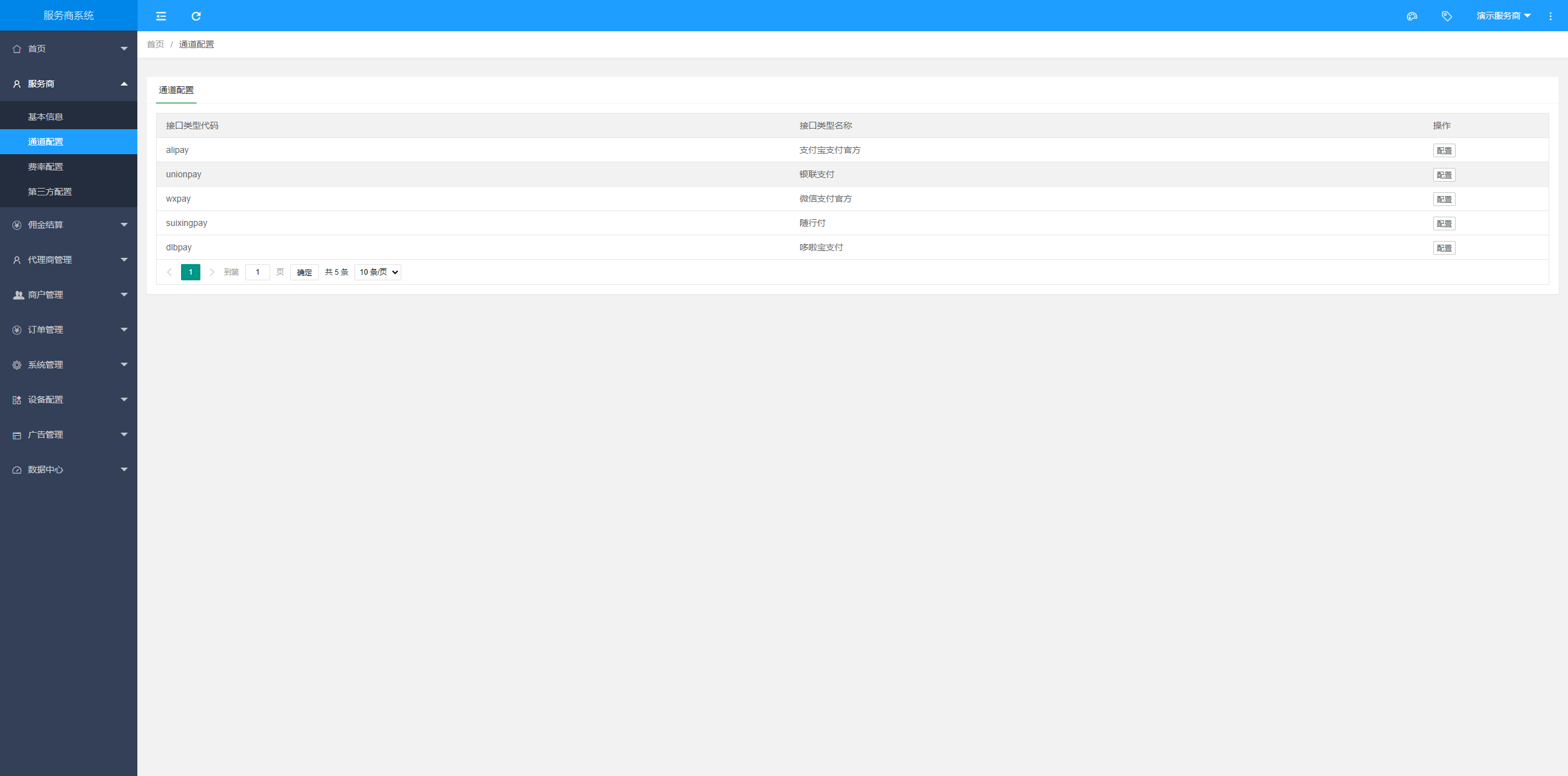Click 配置 button for alipay row
This screenshot has height=776, width=1568.
tap(1444, 150)
